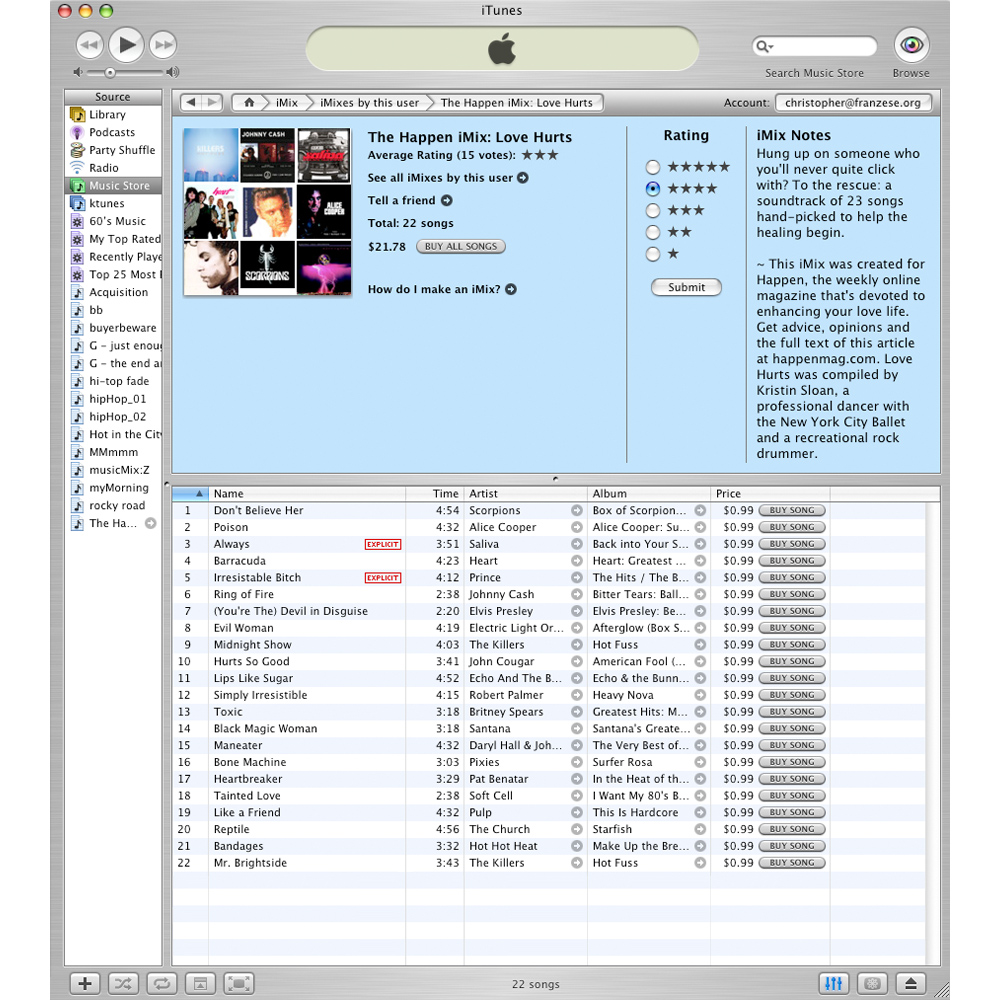This screenshot has width=1000, height=1000.
Task: Open the iMix breadcrumb segment
Action: [x=286, y=103]
